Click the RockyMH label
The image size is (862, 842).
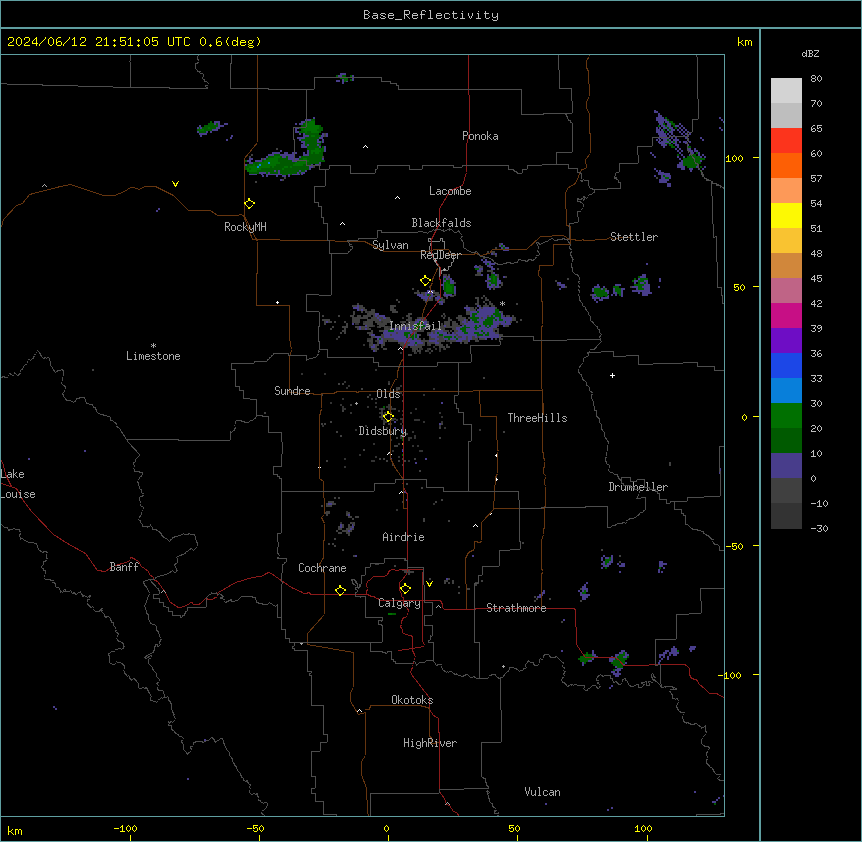[x=245, y=227]
